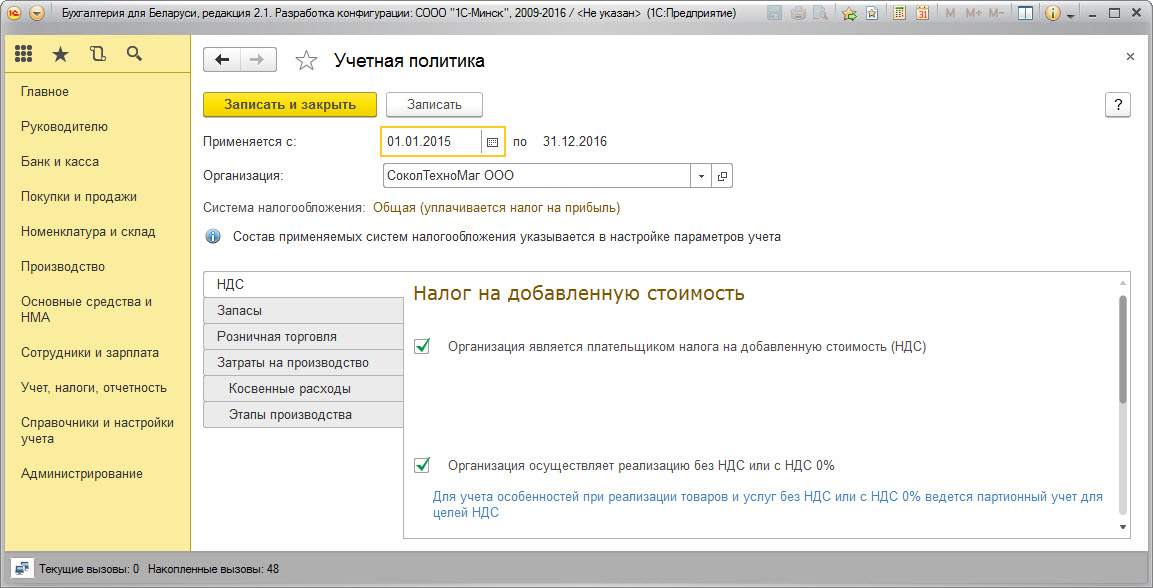Open Favorites star in sidebar toolbar
The width and height of the screenshot is (1153, 588).
pyautogui.click(x=60, y=55)
